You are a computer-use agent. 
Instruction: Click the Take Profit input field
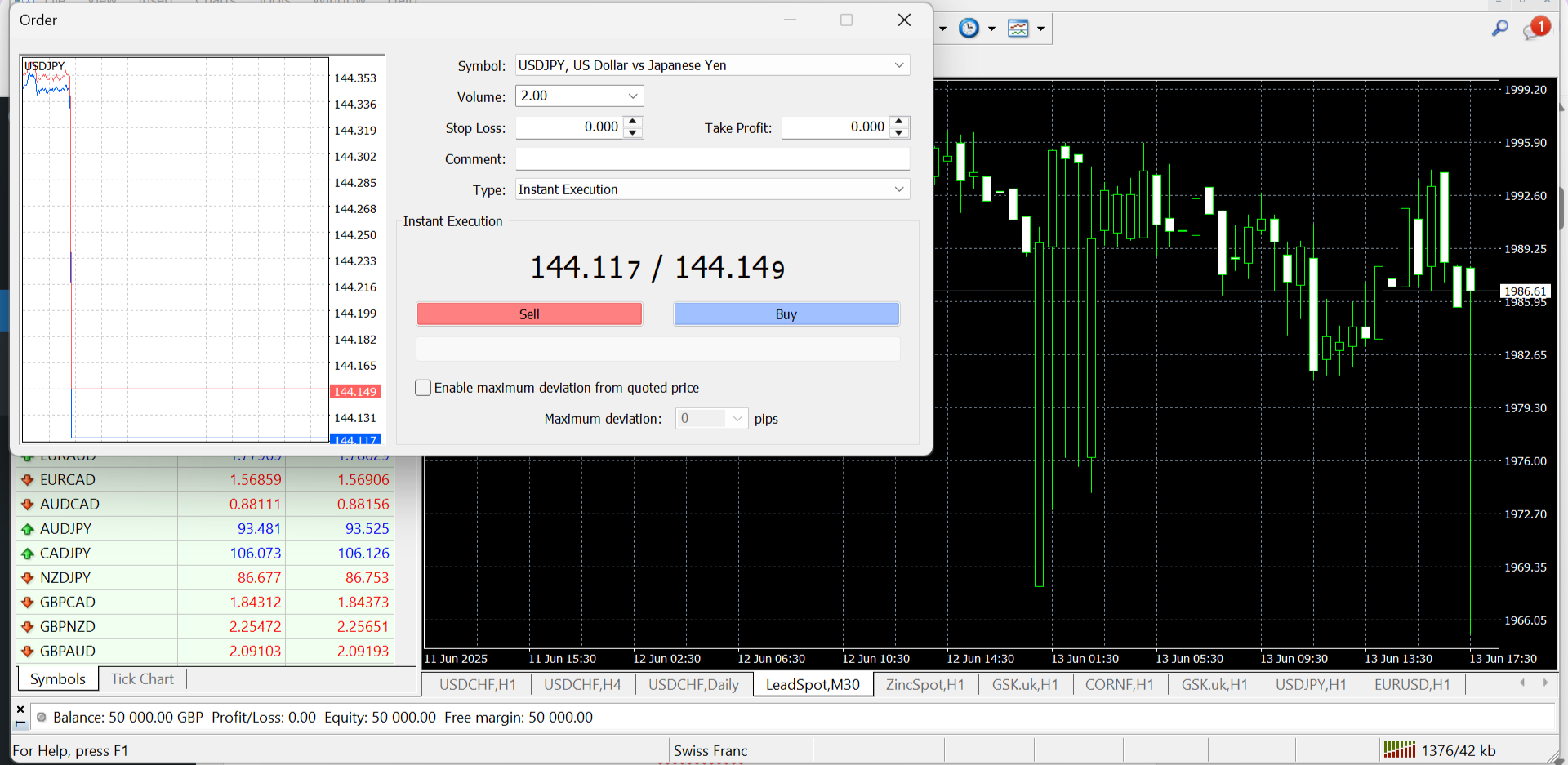835,127
